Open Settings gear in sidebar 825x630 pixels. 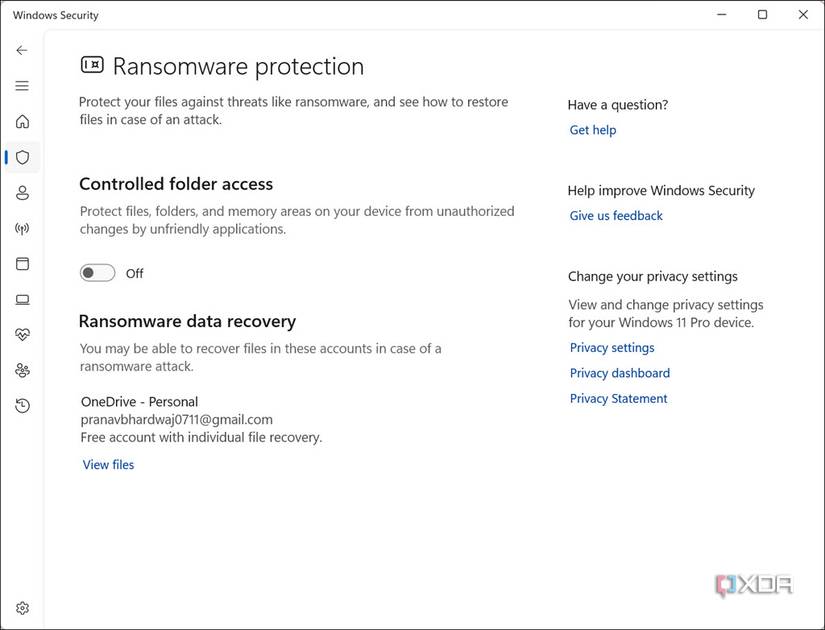22,608
